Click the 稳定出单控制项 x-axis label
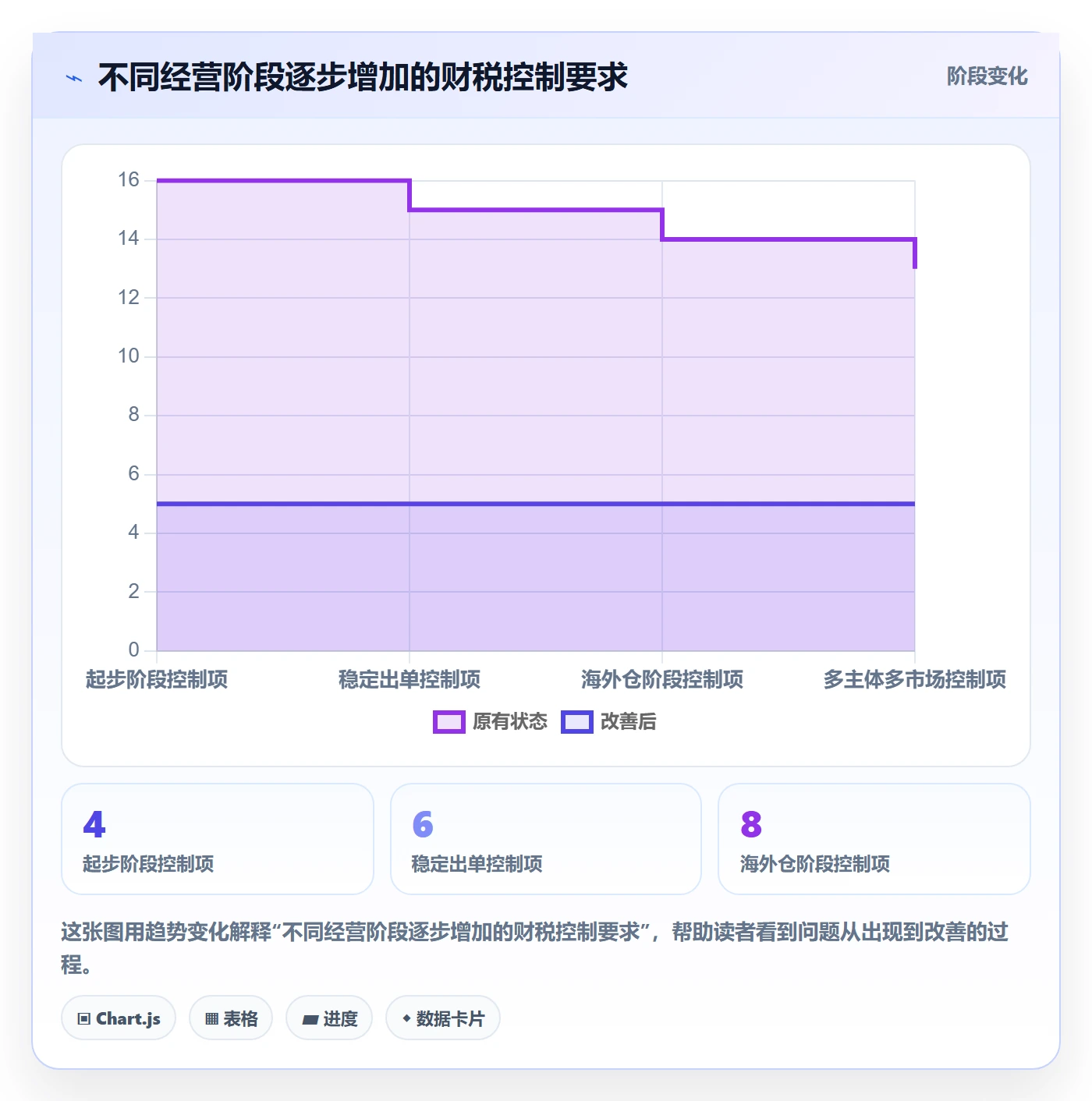This screenshot has height=1101, width=1092. click(x=409, y=680)
